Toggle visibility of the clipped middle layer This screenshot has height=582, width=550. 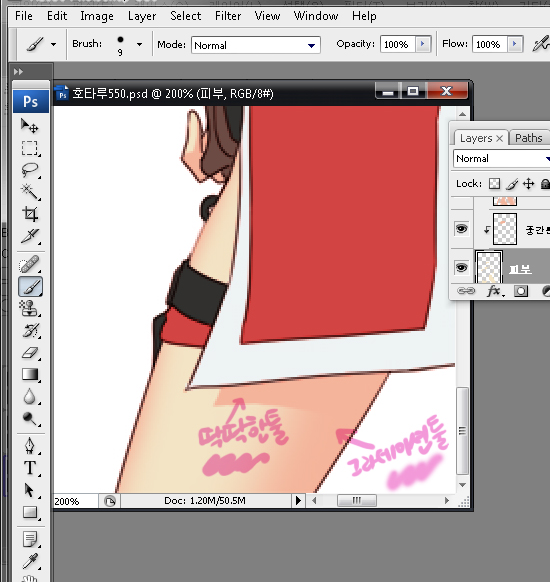coord(461,228)
